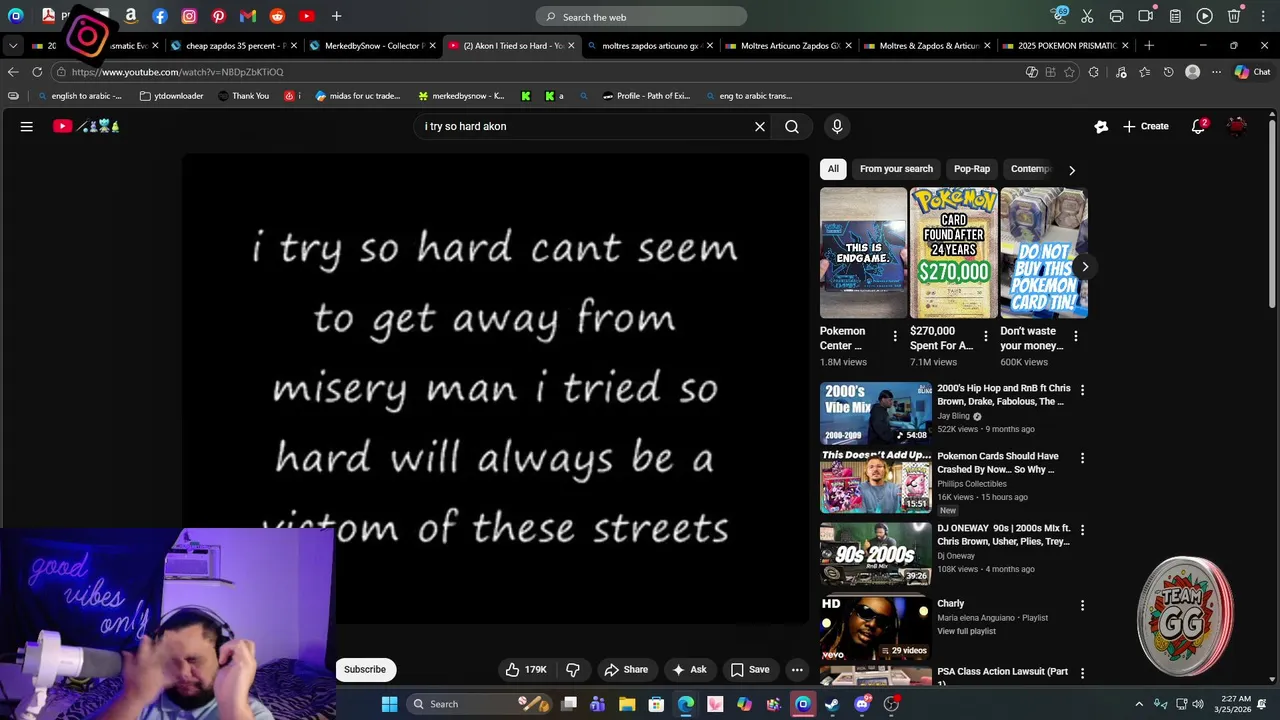Click the YouTube Create button
The width and height of the screenshot is (1280, 720).
coord(1145,126)
